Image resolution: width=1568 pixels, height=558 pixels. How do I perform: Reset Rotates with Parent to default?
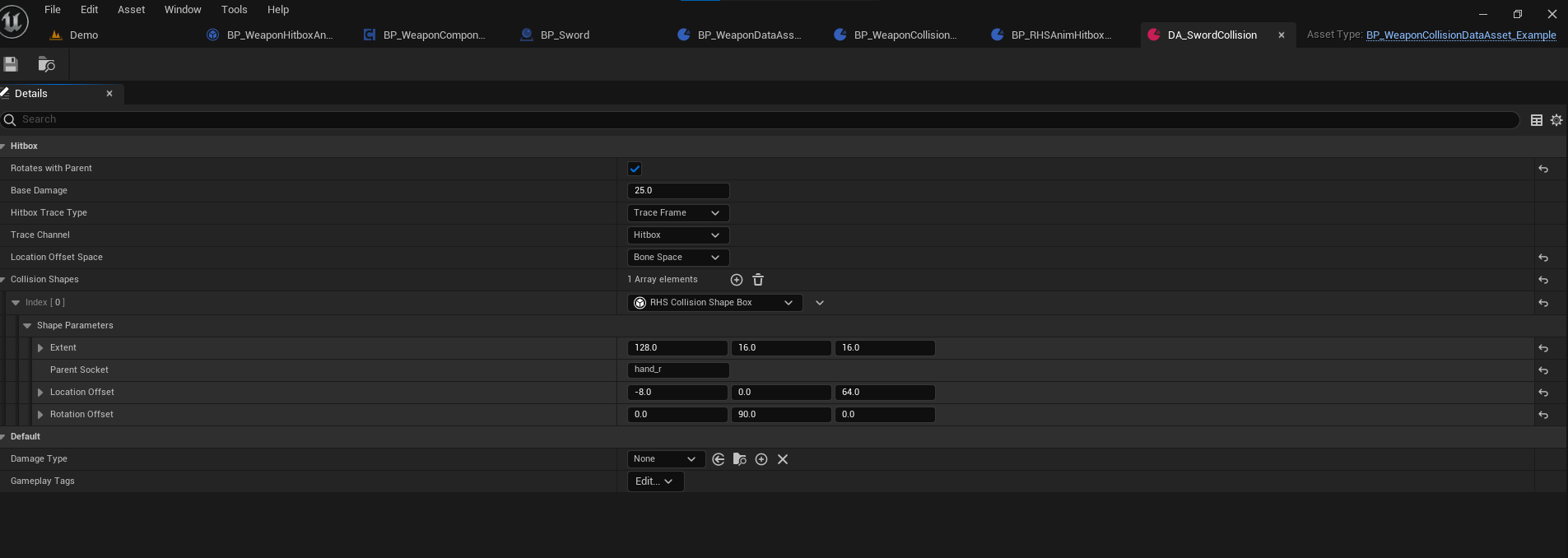click(1543, 169)
